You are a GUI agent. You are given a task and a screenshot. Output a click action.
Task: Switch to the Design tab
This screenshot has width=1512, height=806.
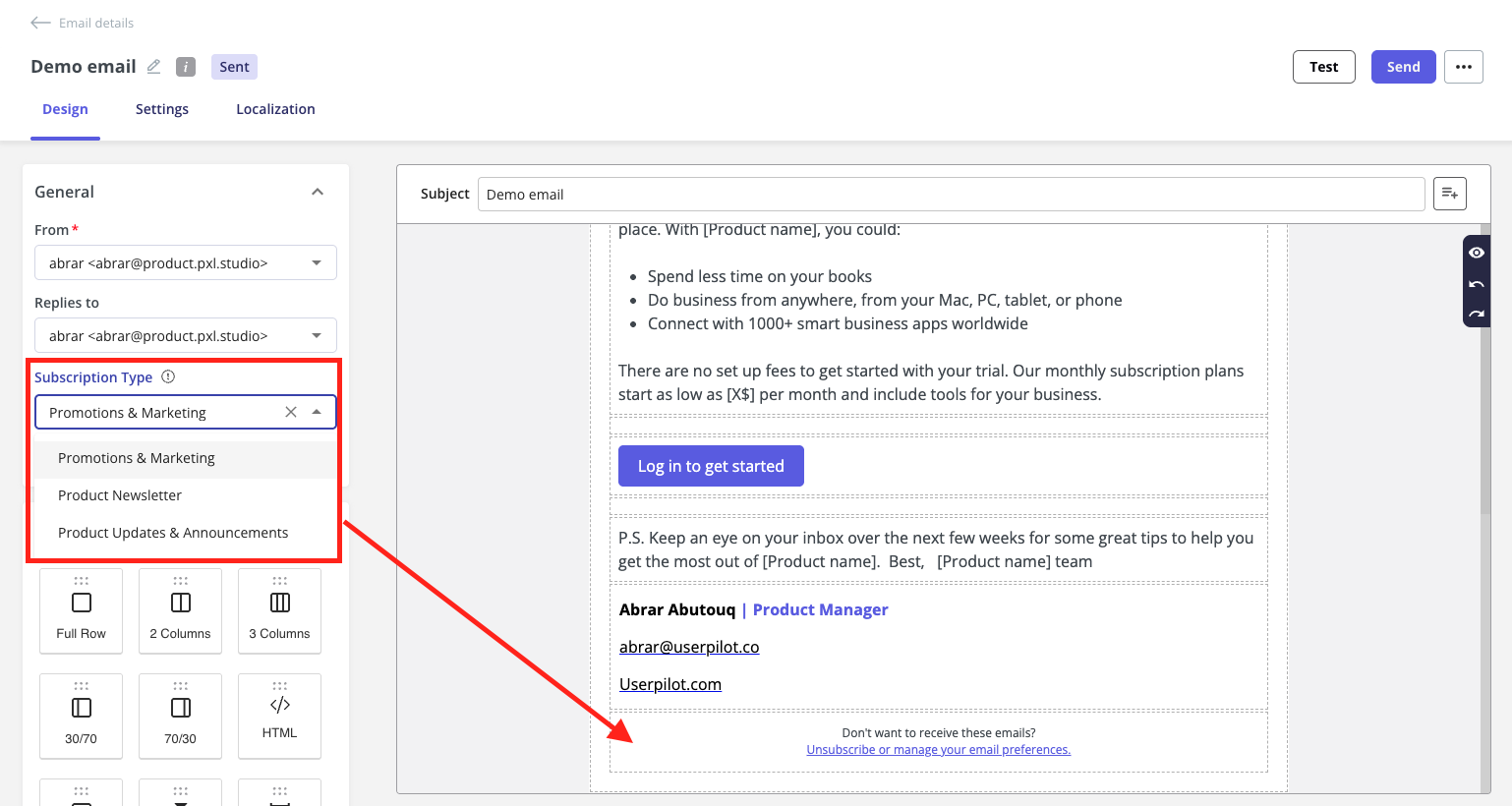click(65, 109)
